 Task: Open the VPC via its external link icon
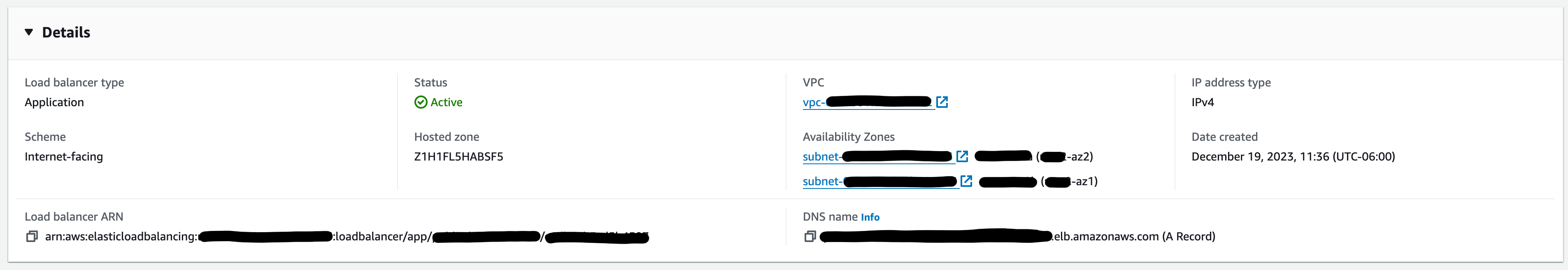[x=943, y=102]
